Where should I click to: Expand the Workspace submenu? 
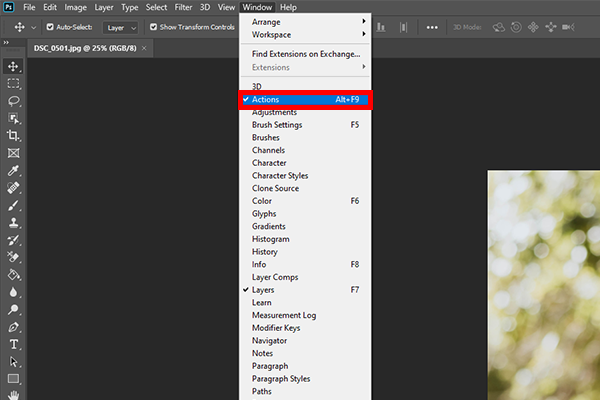304,33
